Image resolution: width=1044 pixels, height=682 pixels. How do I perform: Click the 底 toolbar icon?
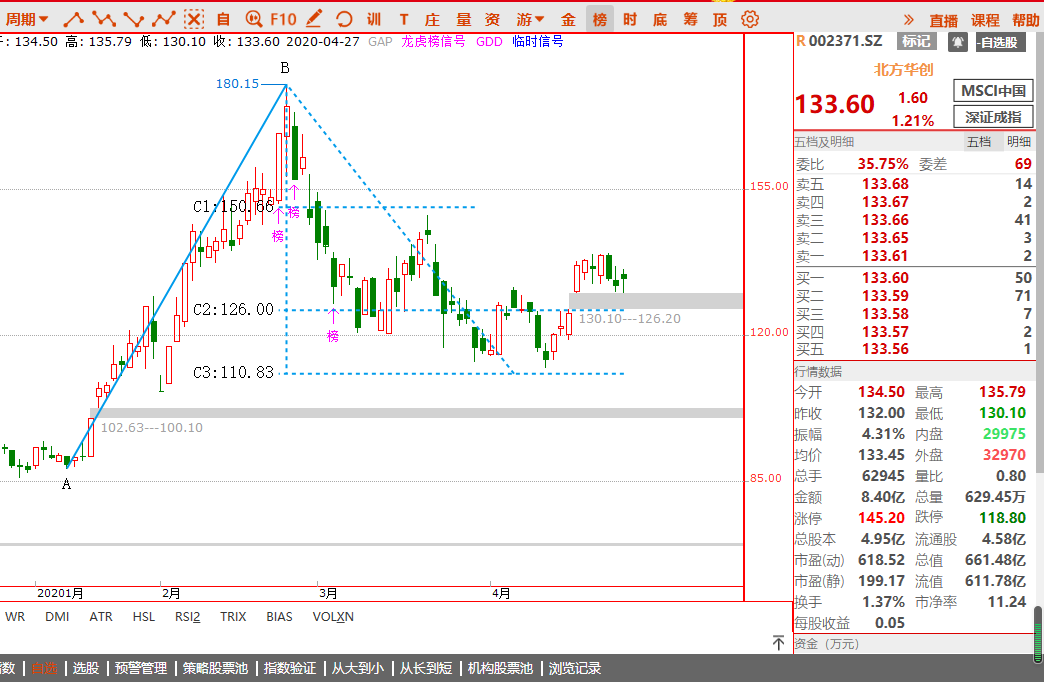pyautogui.click(x=660, y=19)
